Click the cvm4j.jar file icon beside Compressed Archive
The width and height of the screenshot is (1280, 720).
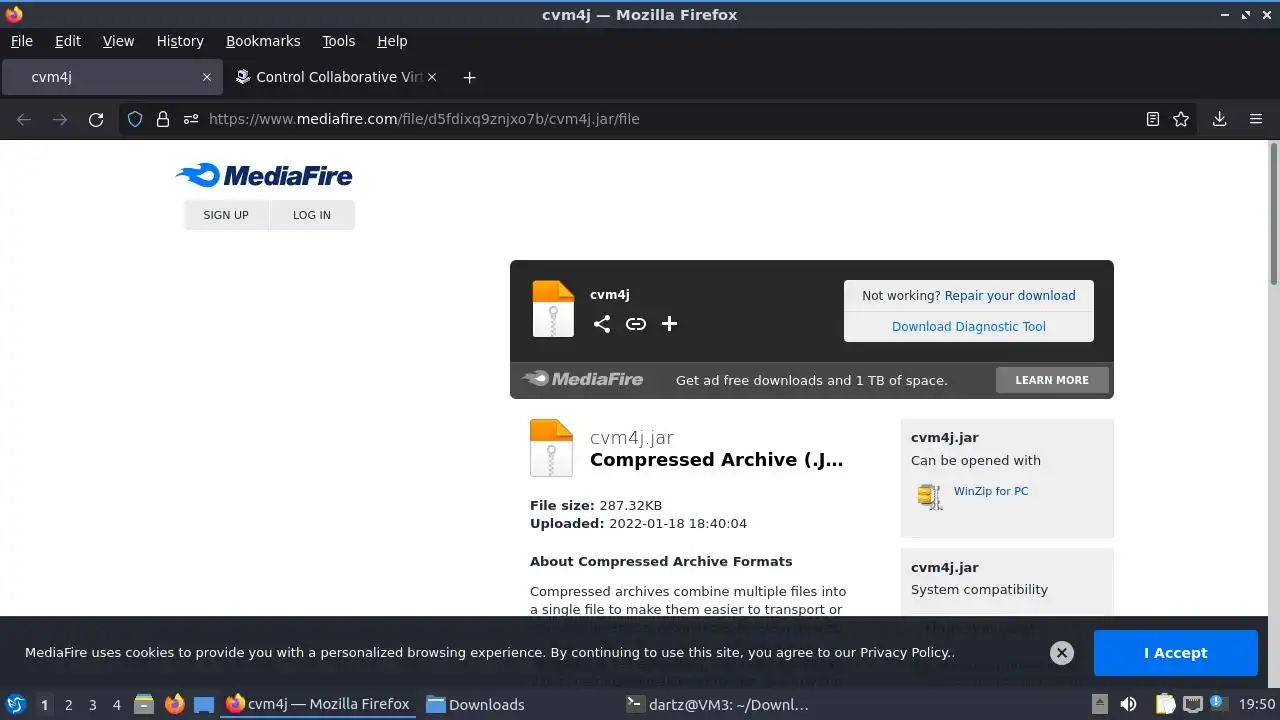click(551, 448)
